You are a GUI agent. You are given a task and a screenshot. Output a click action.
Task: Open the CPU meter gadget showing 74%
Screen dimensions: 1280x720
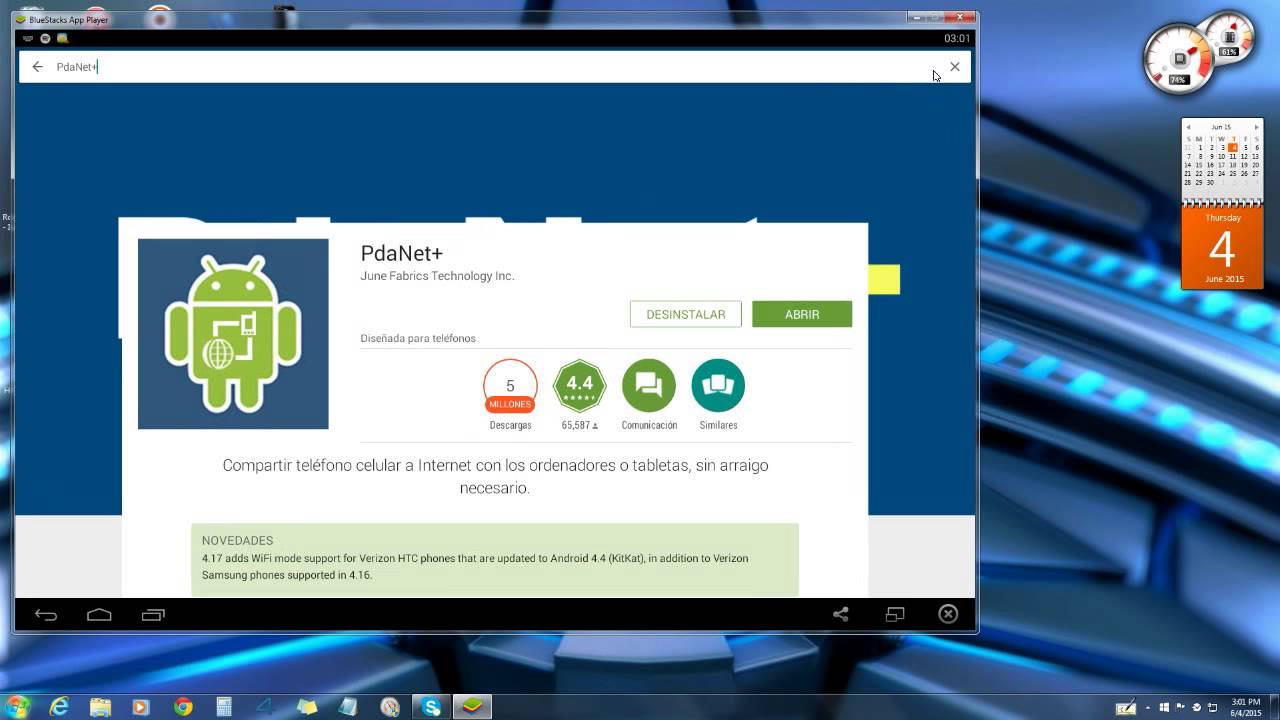1178,59
